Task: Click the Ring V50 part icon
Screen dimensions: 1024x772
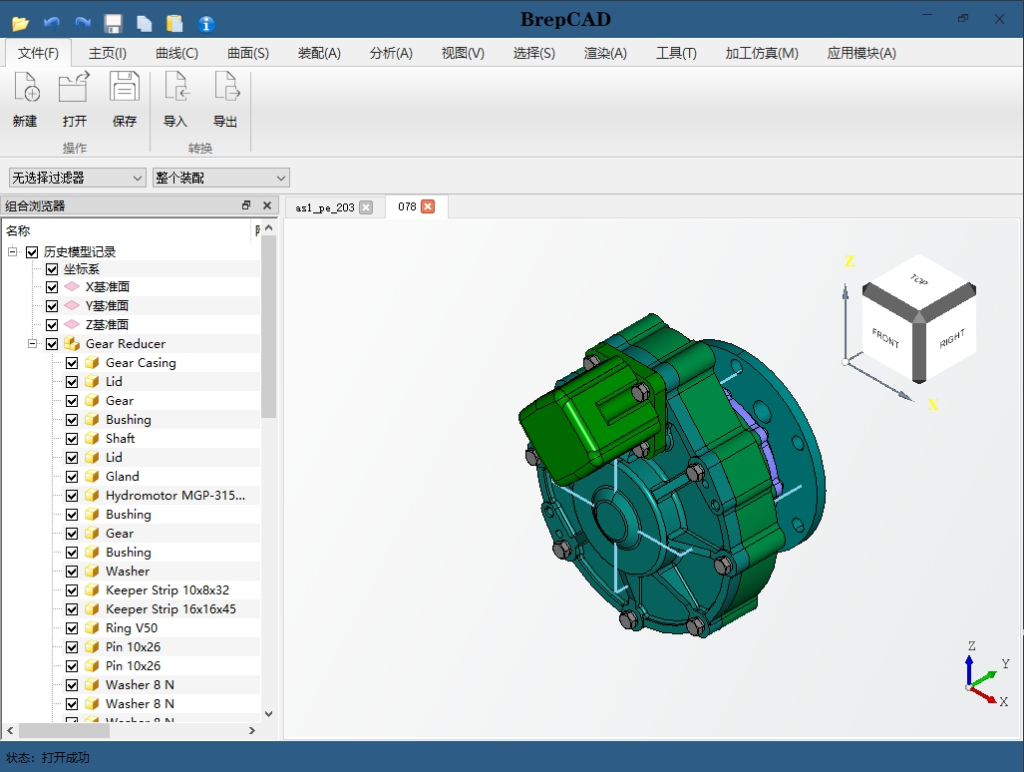Action: (x=92, y=628)
